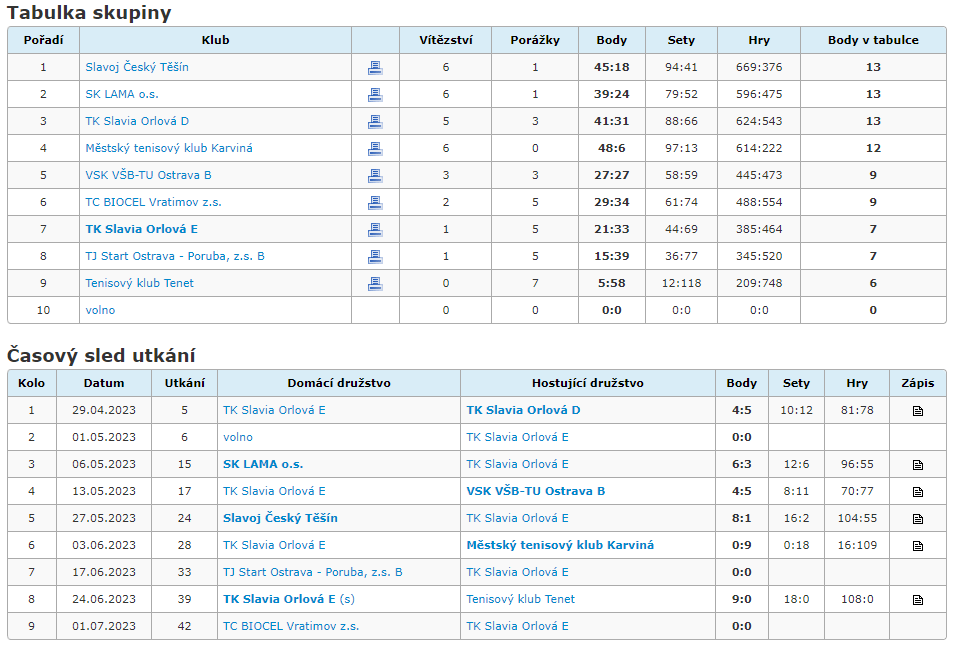Open match record icon for match 28
This screenshot has width=954, height=651.
917,546
